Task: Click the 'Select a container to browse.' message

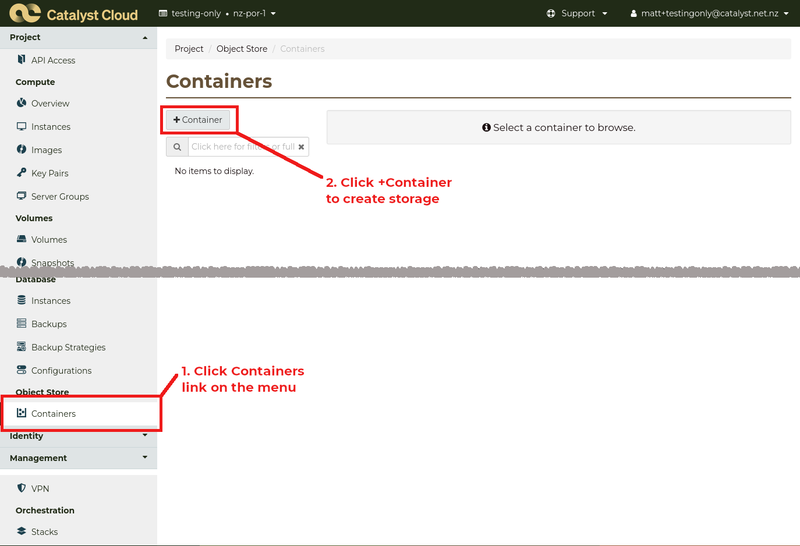Action: [x=559, y=128]
